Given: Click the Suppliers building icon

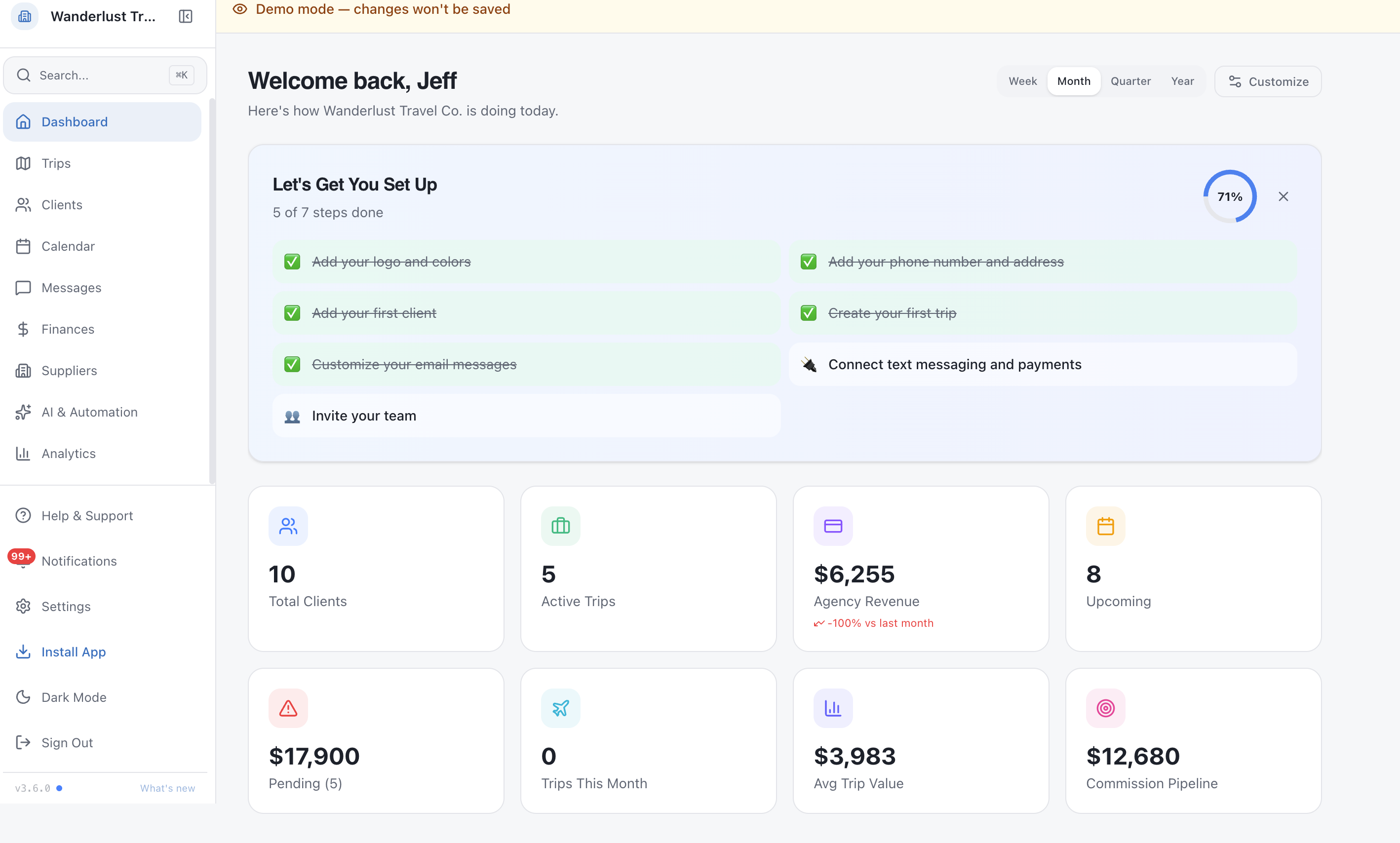Looking at the screenshot, I should (23, 370).
